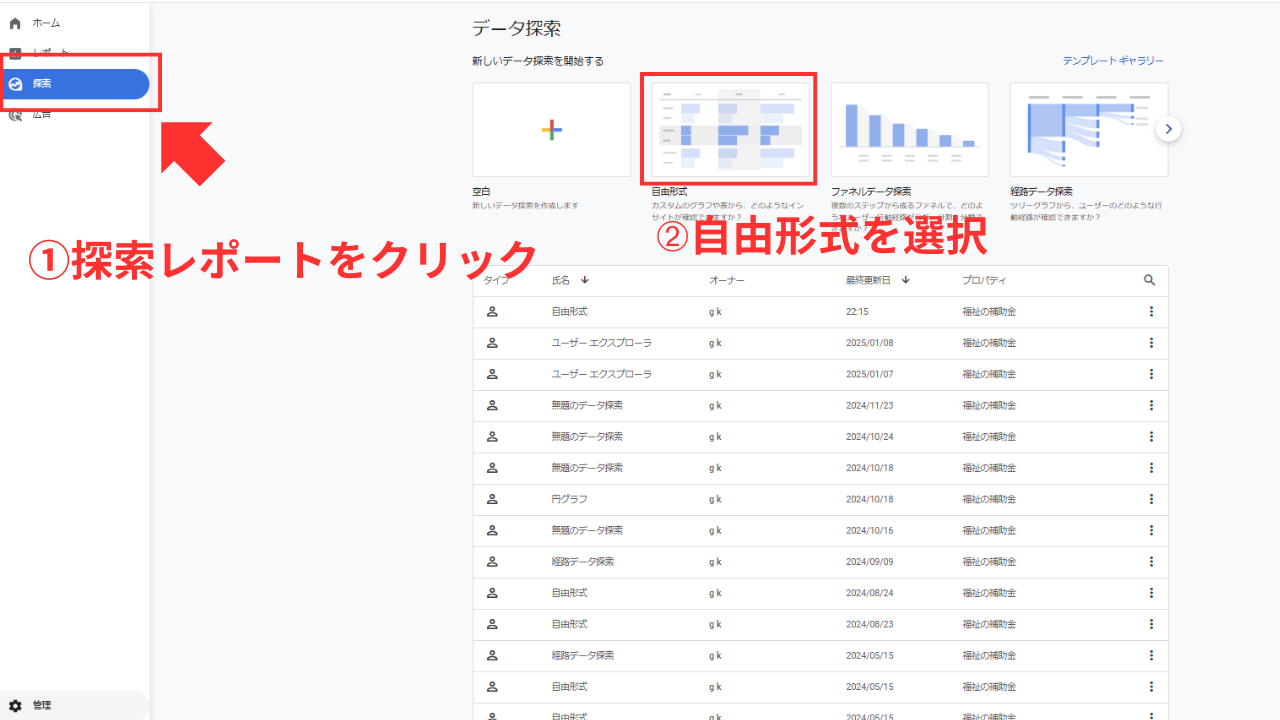Click person type icon in the 2024/11/23 row
Viewport: 1280px width, 720px height.
tap(492, 405)
